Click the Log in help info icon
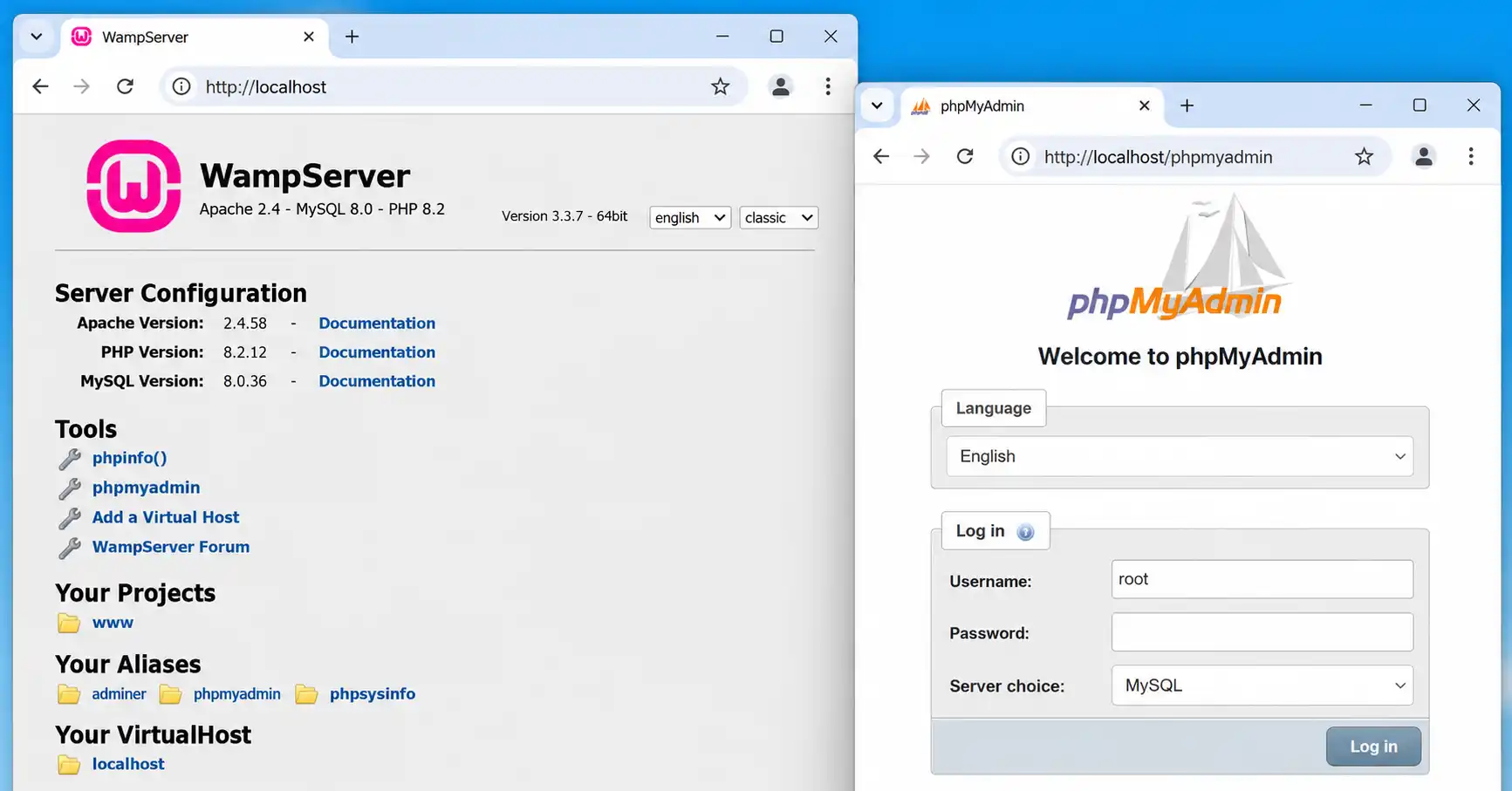This screenshot has width=1512, height=791. (1025, 532)
